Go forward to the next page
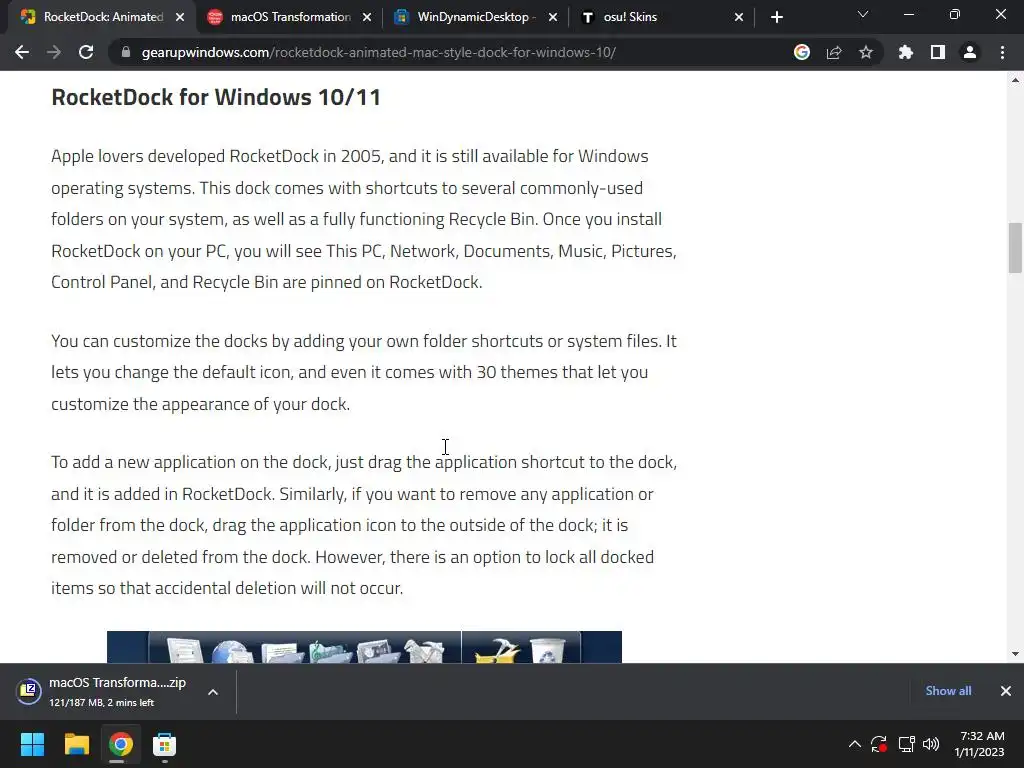Screen dimensions: 1024x768 (54, 52)
